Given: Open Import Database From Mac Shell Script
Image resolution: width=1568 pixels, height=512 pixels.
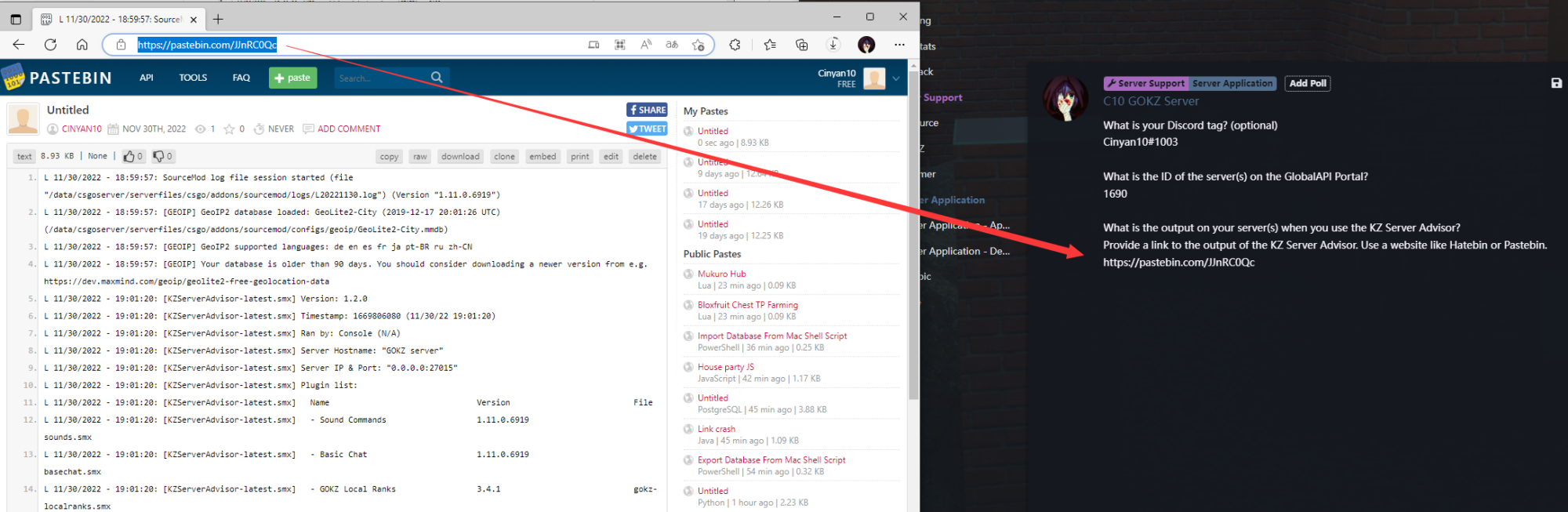Looking at the screenshot, I should [772, 336].
